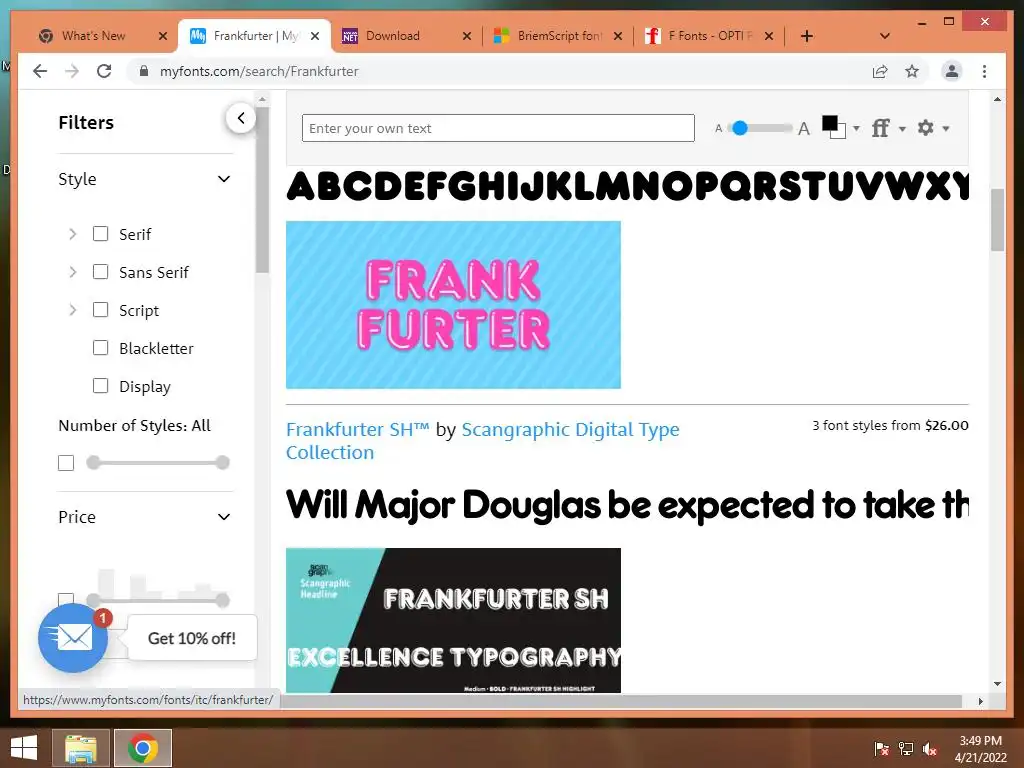1024x768 pixels.
Task: Click the padlock site info icon
Action: (x=144, y=71)
